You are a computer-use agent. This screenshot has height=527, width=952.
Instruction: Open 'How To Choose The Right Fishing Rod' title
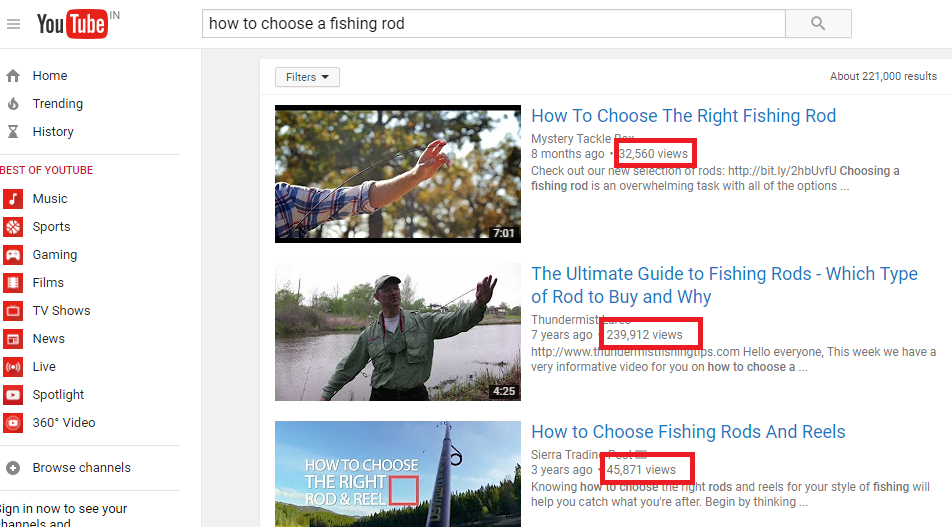(x=684, y=115)
